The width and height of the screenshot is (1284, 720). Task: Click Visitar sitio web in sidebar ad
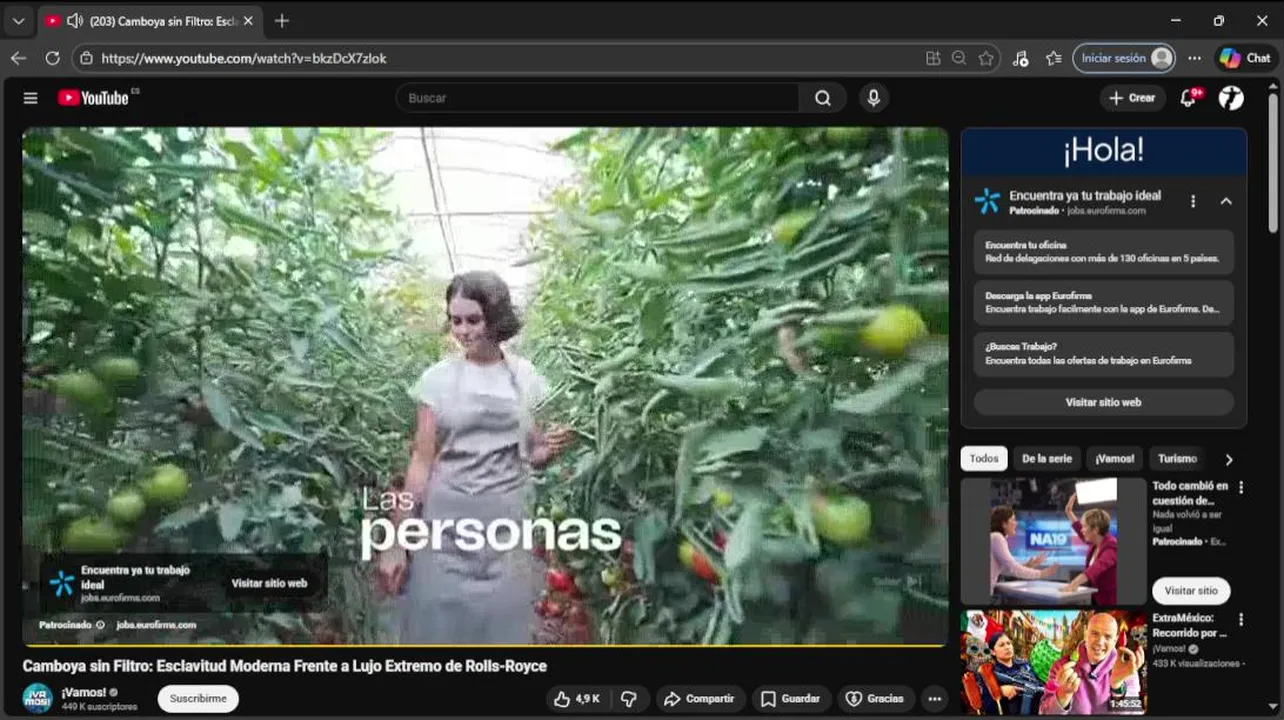[1103, 402]
